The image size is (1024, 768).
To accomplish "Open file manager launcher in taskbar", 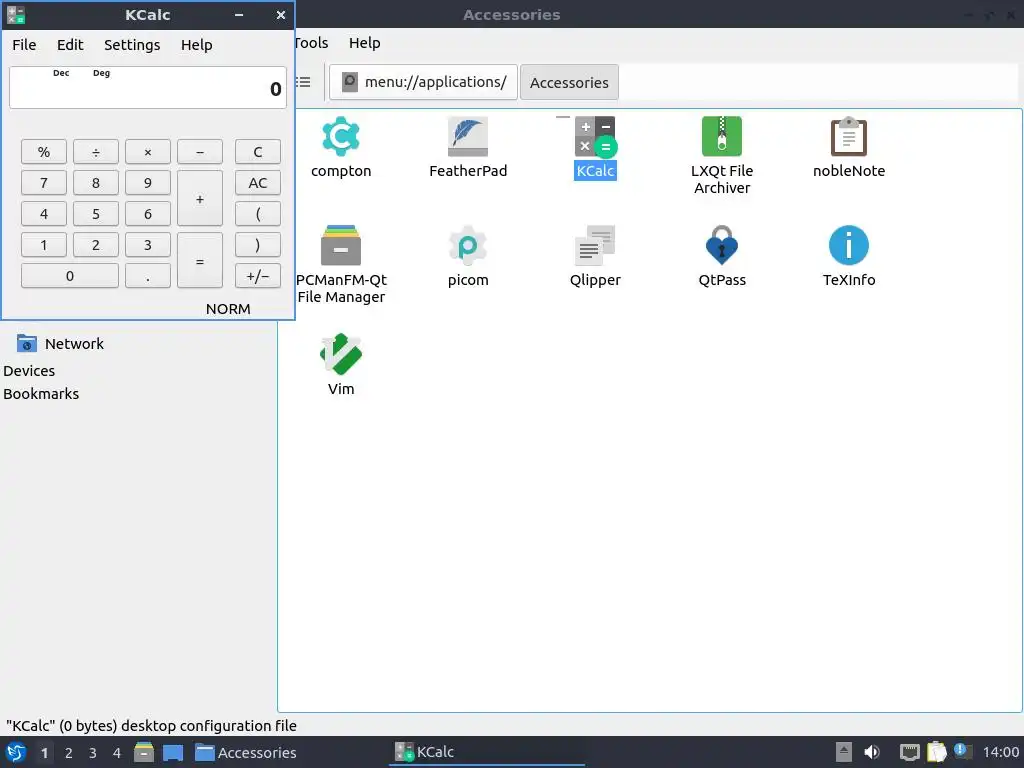I will click(x=144, y=752).
